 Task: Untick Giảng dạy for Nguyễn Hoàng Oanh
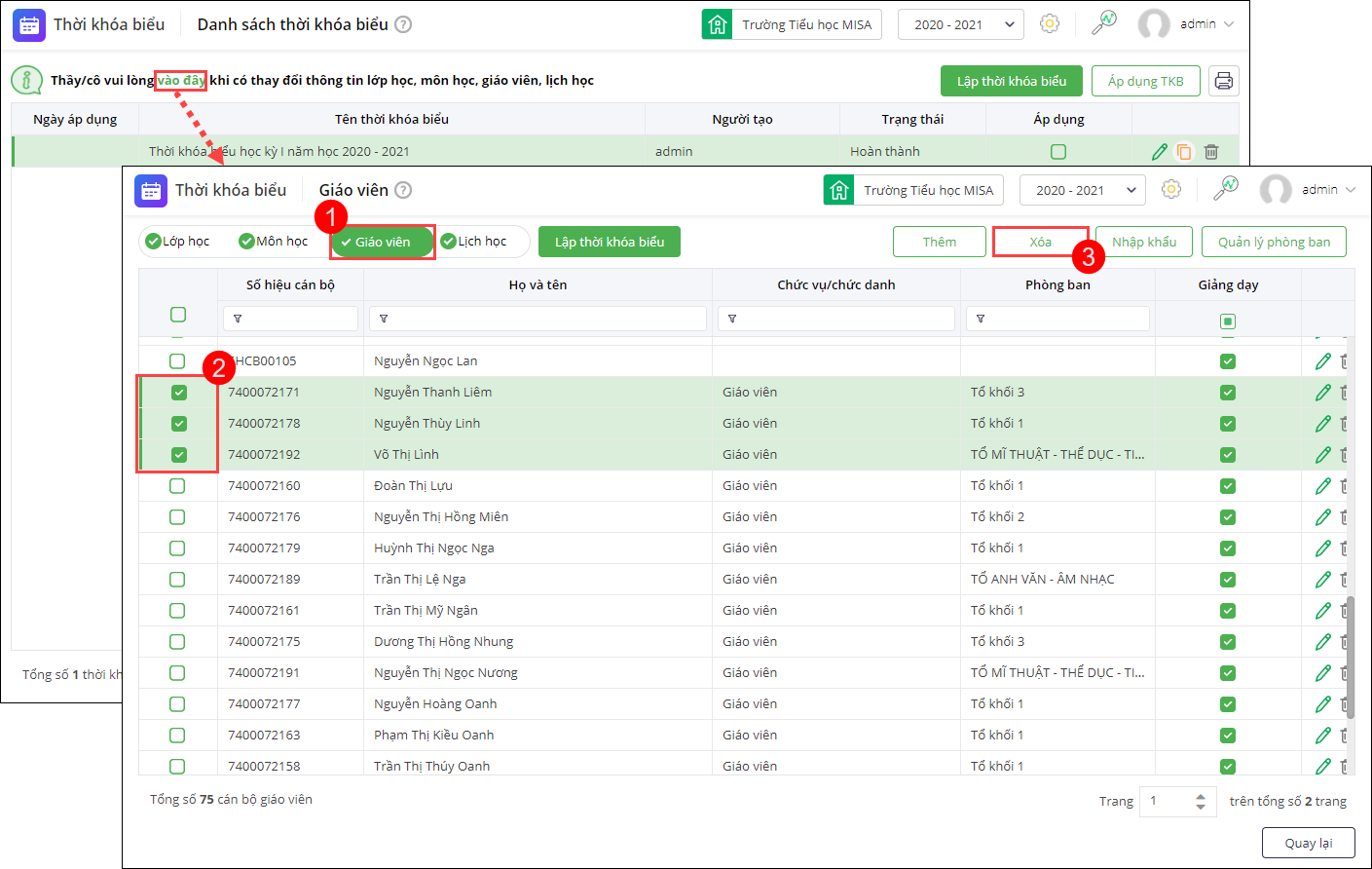(x=1228, y=704)
